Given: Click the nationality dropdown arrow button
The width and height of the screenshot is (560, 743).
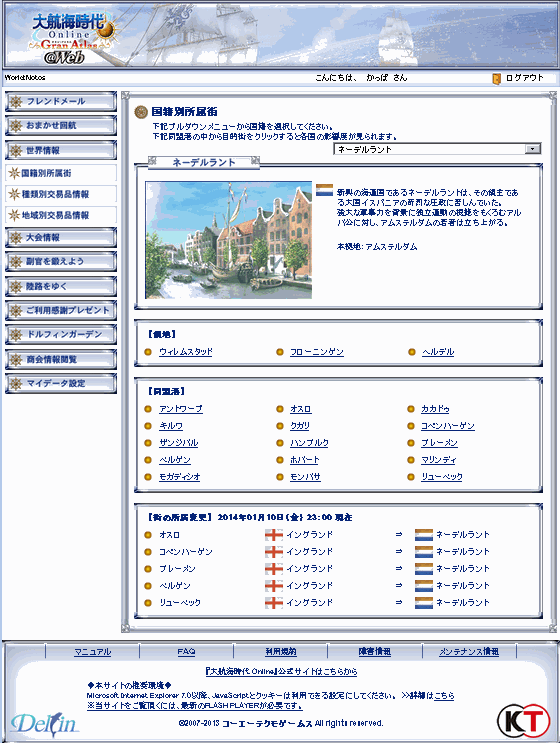Looking at the screenshot, I should [x=533, y=149].
